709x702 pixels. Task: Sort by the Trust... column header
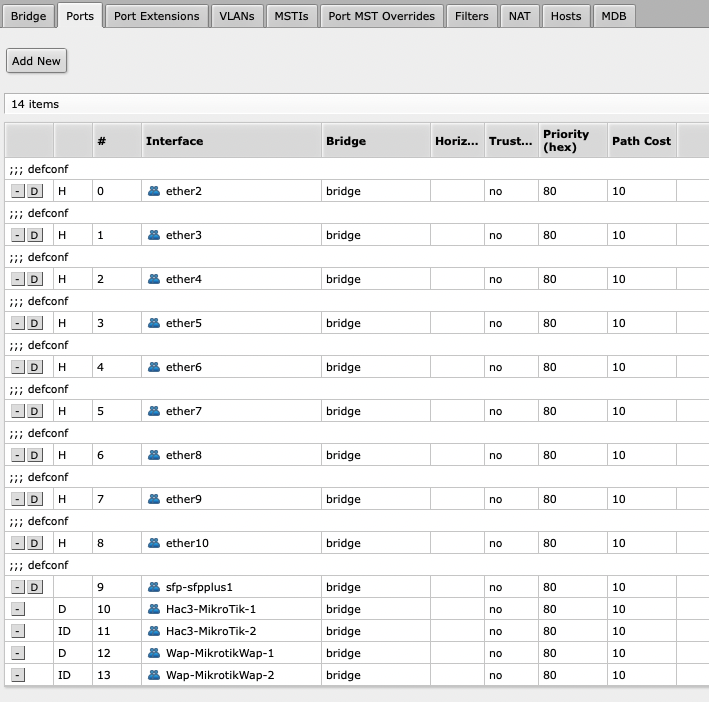(x=511, y=141)
